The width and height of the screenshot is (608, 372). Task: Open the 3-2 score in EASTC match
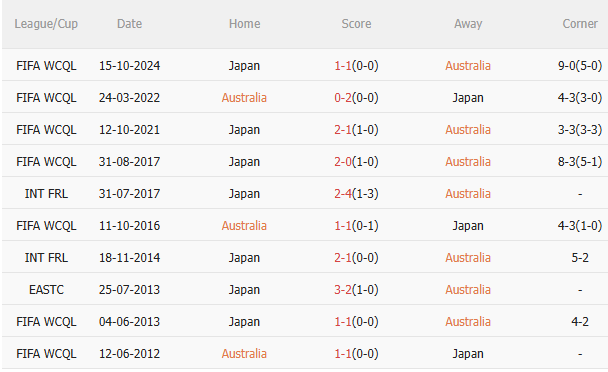click(x=343, y=290)
